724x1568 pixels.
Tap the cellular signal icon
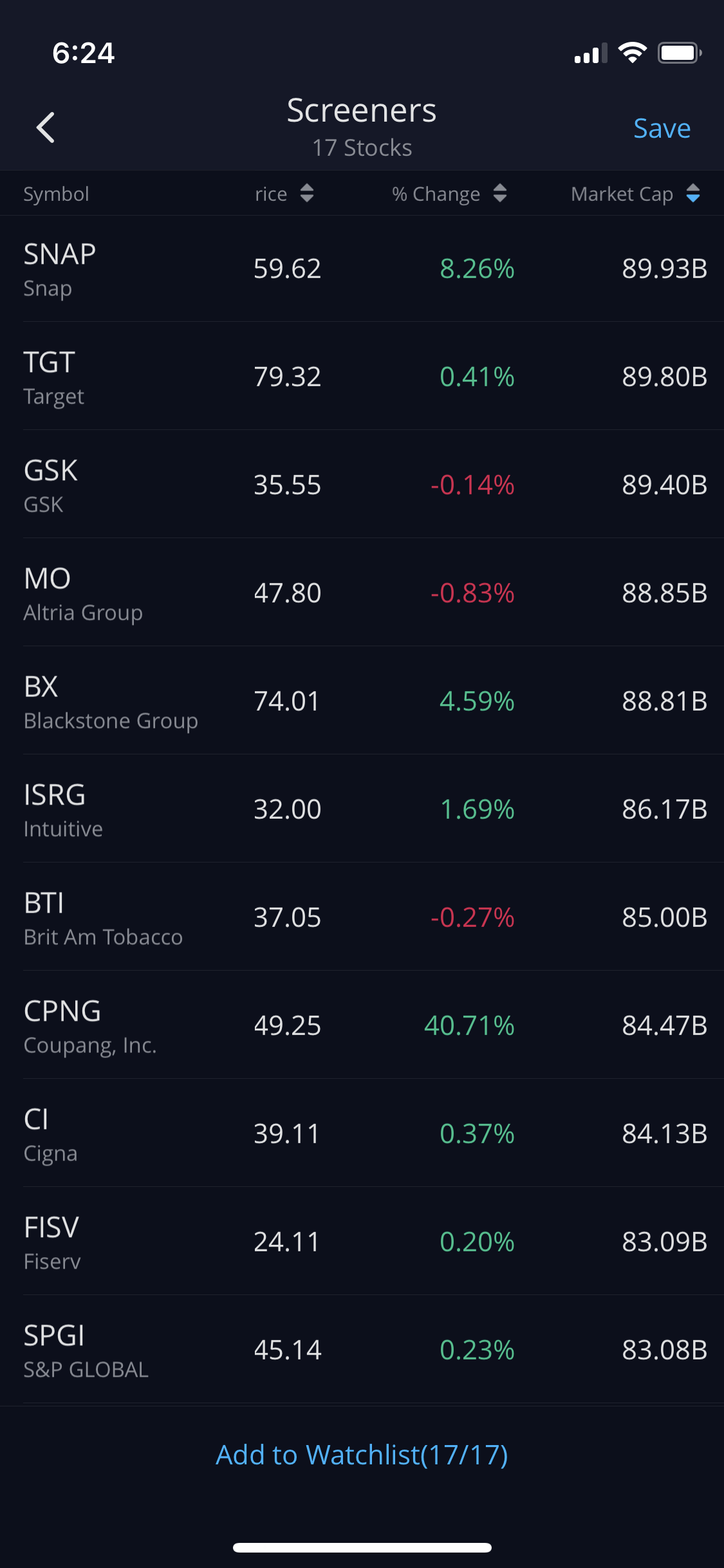[590, 54]
